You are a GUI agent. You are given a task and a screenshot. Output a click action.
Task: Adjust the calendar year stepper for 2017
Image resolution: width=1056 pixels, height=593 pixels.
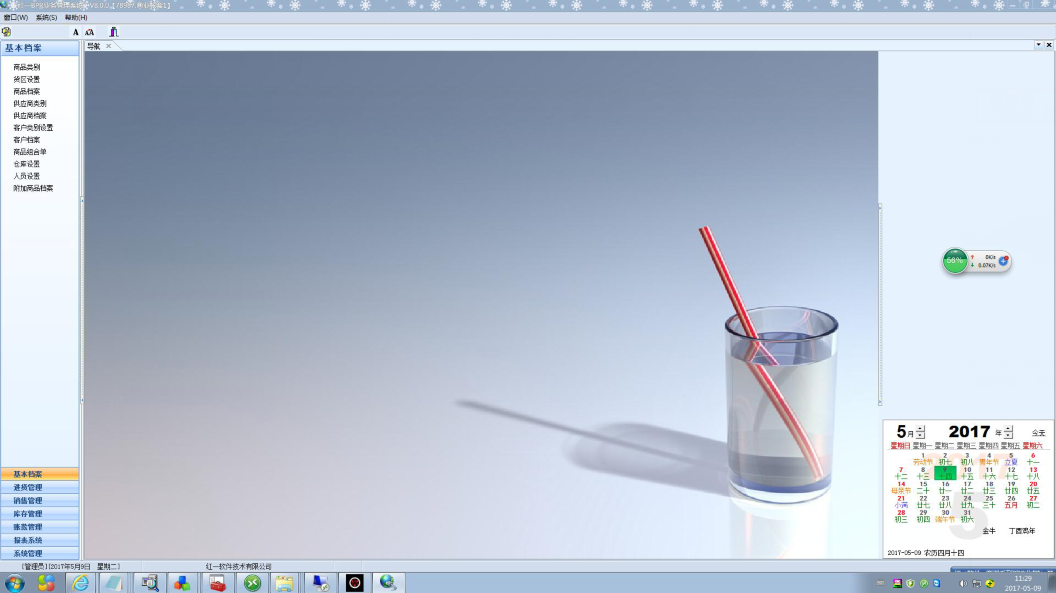[x=1008, y=432]
